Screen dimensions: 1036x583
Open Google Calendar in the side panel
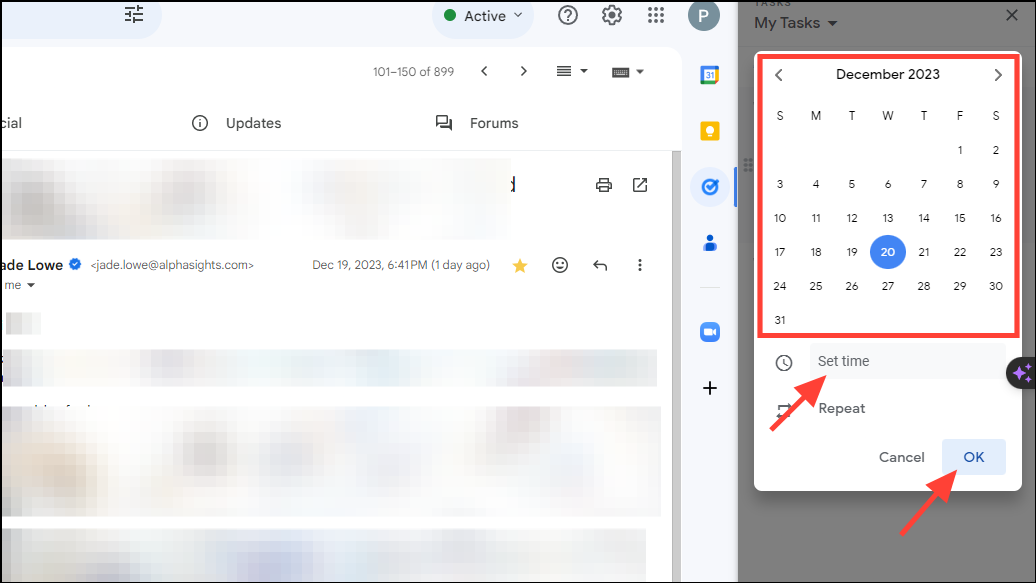pyautogui.click(x=710, y=74)
